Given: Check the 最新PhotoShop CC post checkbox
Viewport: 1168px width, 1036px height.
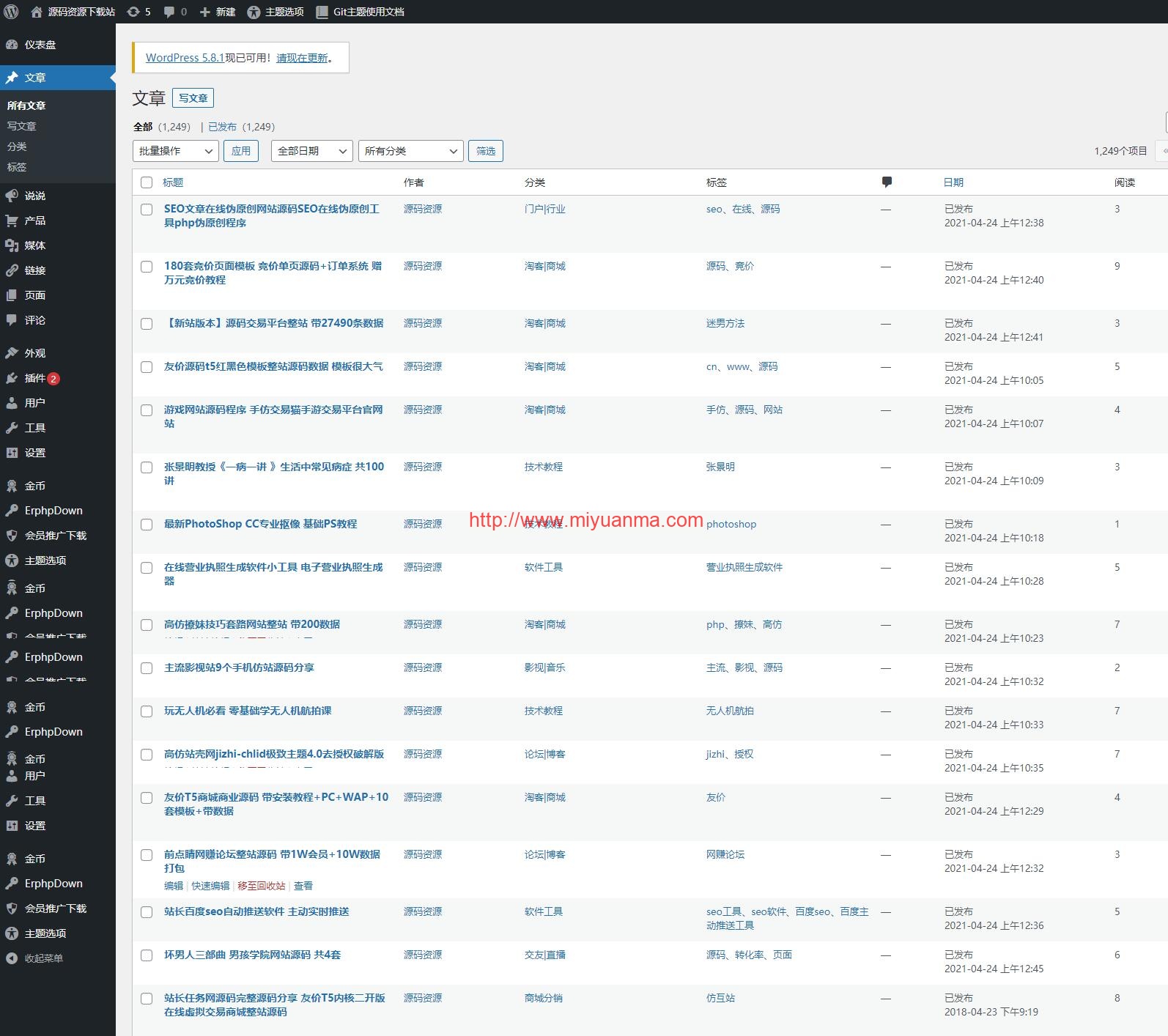Looking at the screenshot, I should click(147, 525).
